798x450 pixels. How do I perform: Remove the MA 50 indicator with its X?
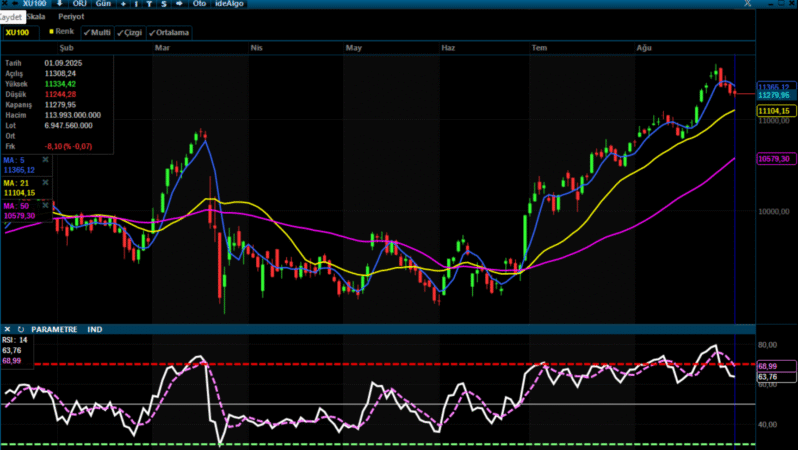point(45,206)
